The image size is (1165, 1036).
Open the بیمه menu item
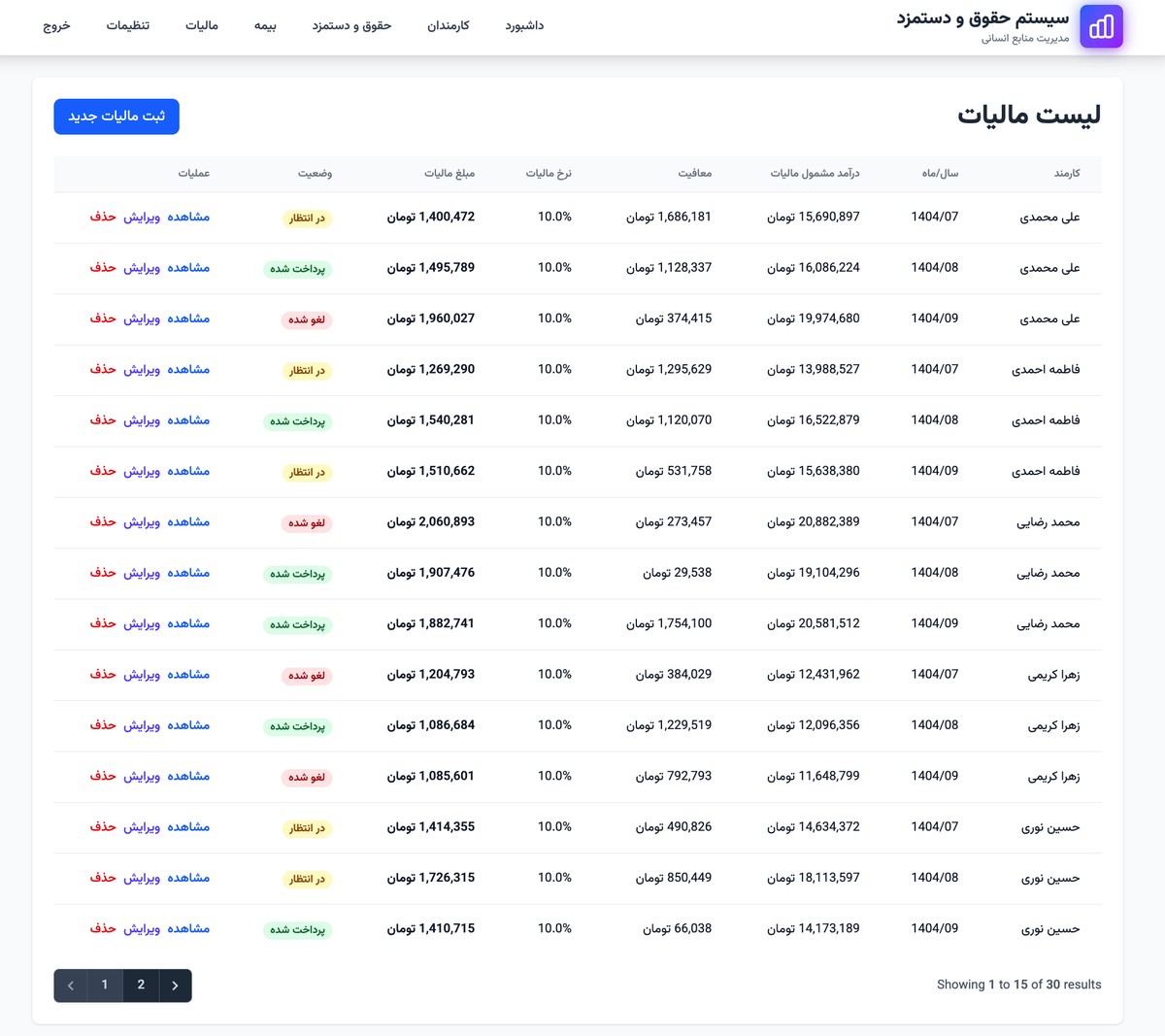[265, 26]
